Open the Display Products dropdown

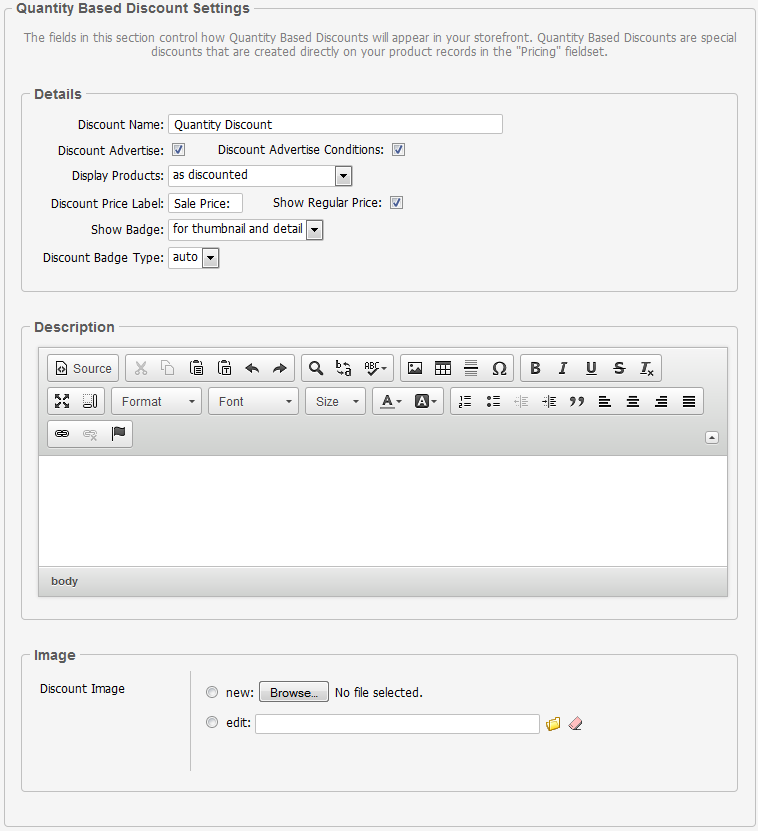[260, 176]
